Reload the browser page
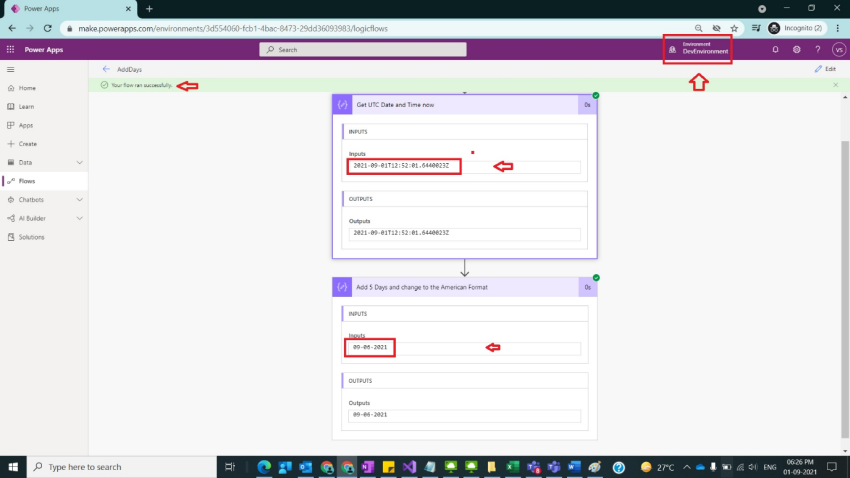This screenshot has height=478, width=850. (x=48, y=28)
